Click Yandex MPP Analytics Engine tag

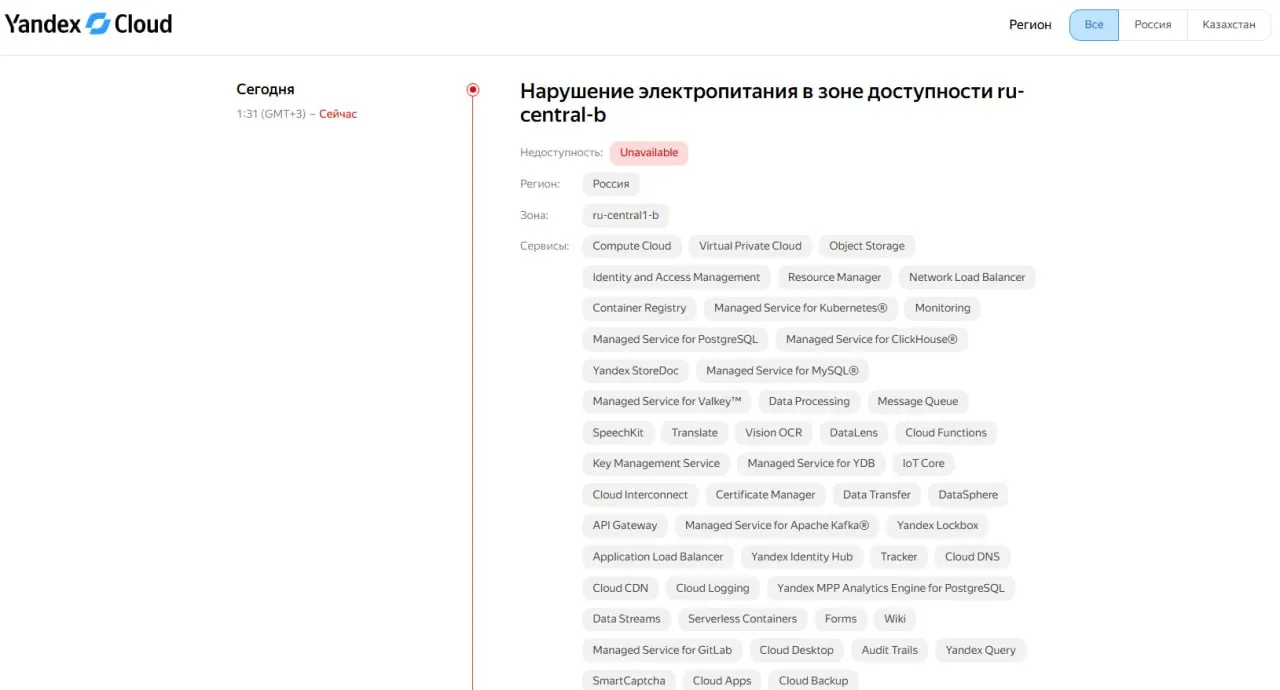[891, 587]
